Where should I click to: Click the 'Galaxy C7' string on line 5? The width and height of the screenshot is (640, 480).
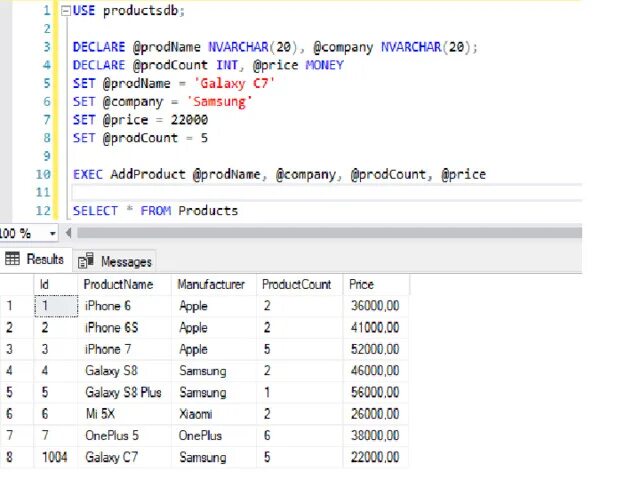[234, 84]
